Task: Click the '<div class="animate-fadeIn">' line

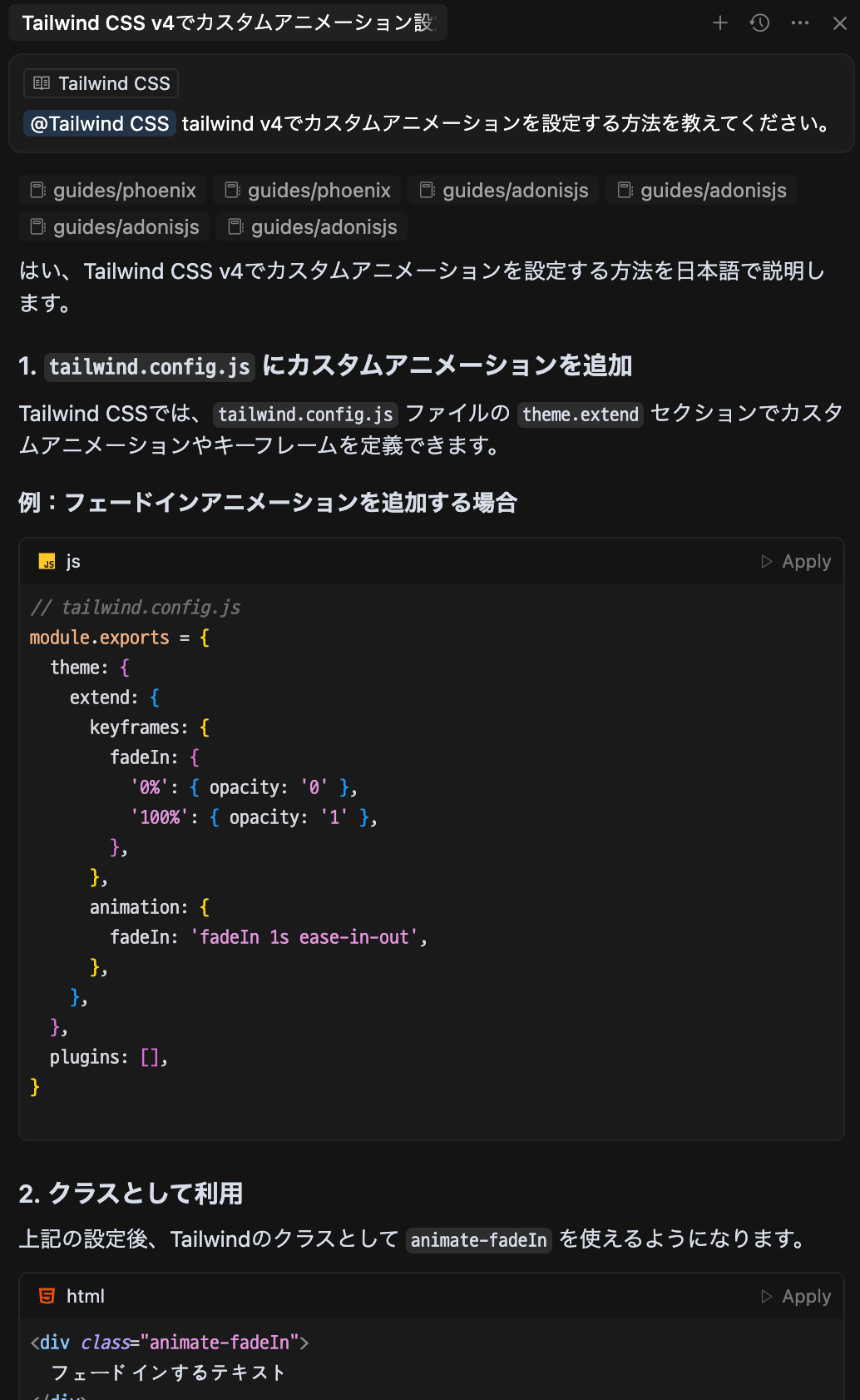Action: [170, 1342]
